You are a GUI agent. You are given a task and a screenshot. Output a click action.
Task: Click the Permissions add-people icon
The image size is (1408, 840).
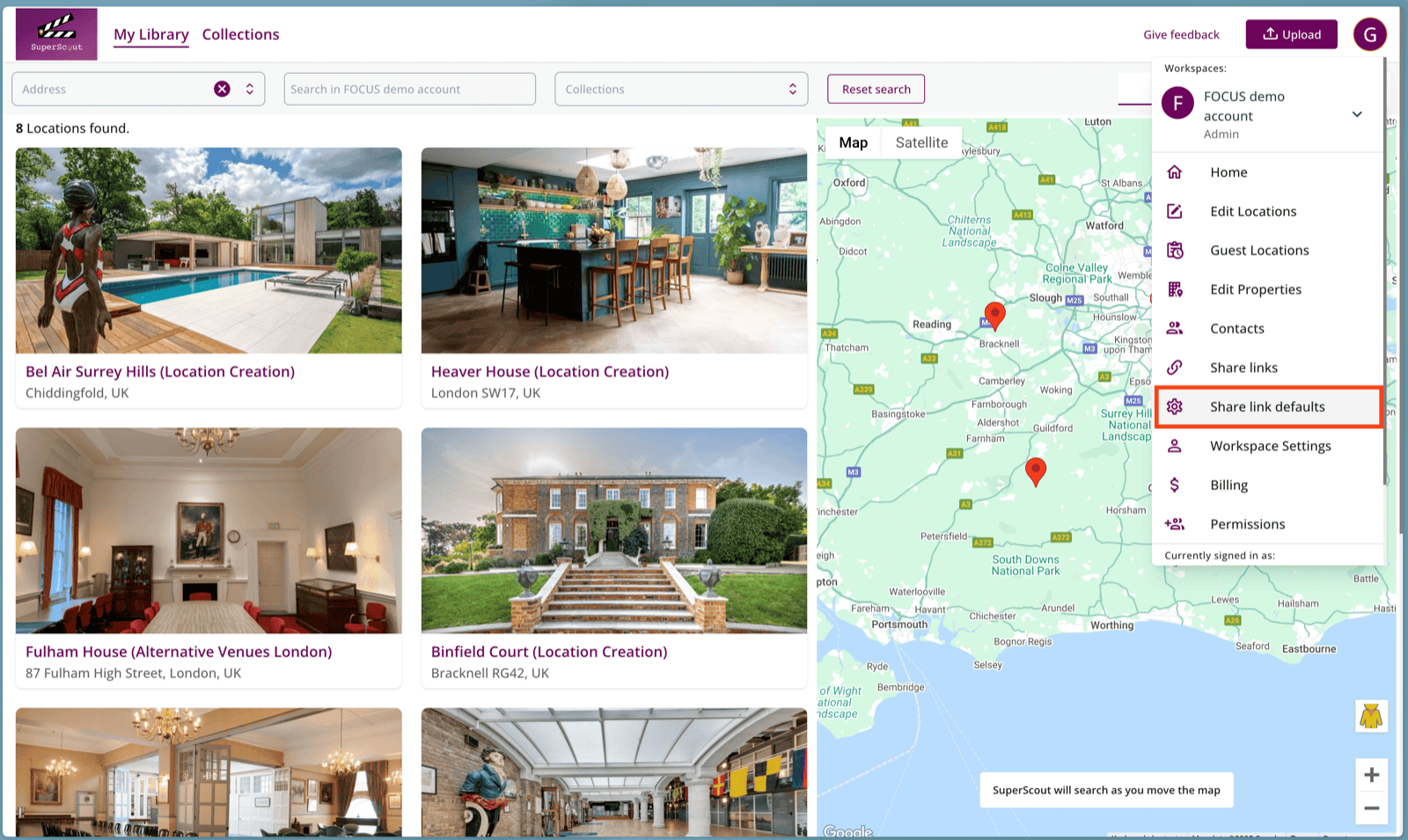[x=1175, y=524]
